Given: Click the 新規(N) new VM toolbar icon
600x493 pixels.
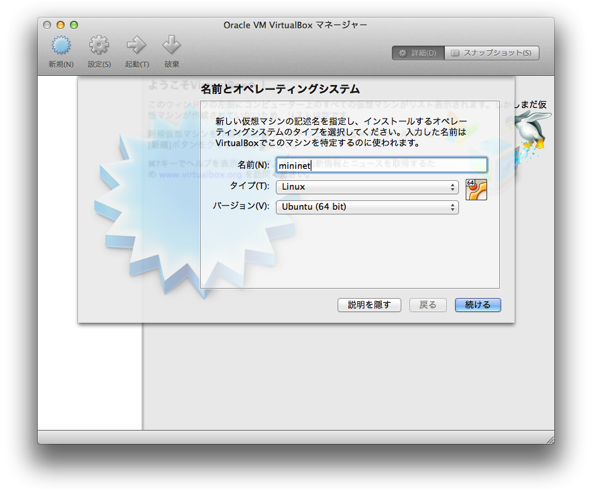Looking at the screenshot, I should click(61, 46).
